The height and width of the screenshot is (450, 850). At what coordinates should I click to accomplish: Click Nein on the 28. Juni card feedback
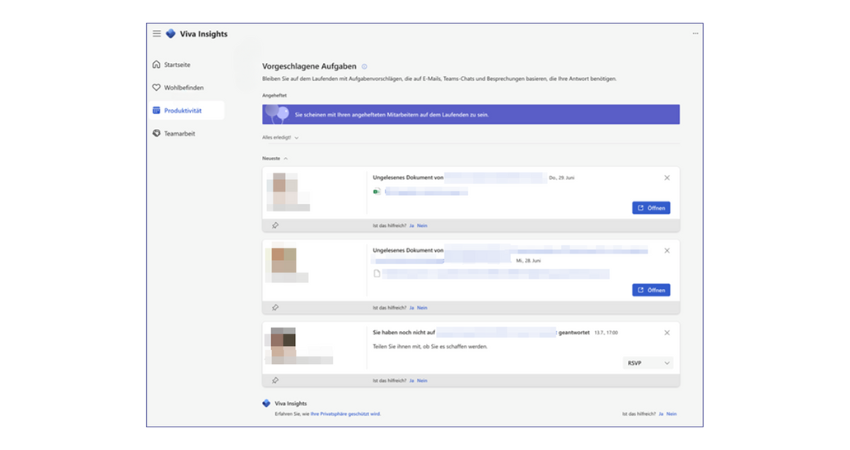422,308
